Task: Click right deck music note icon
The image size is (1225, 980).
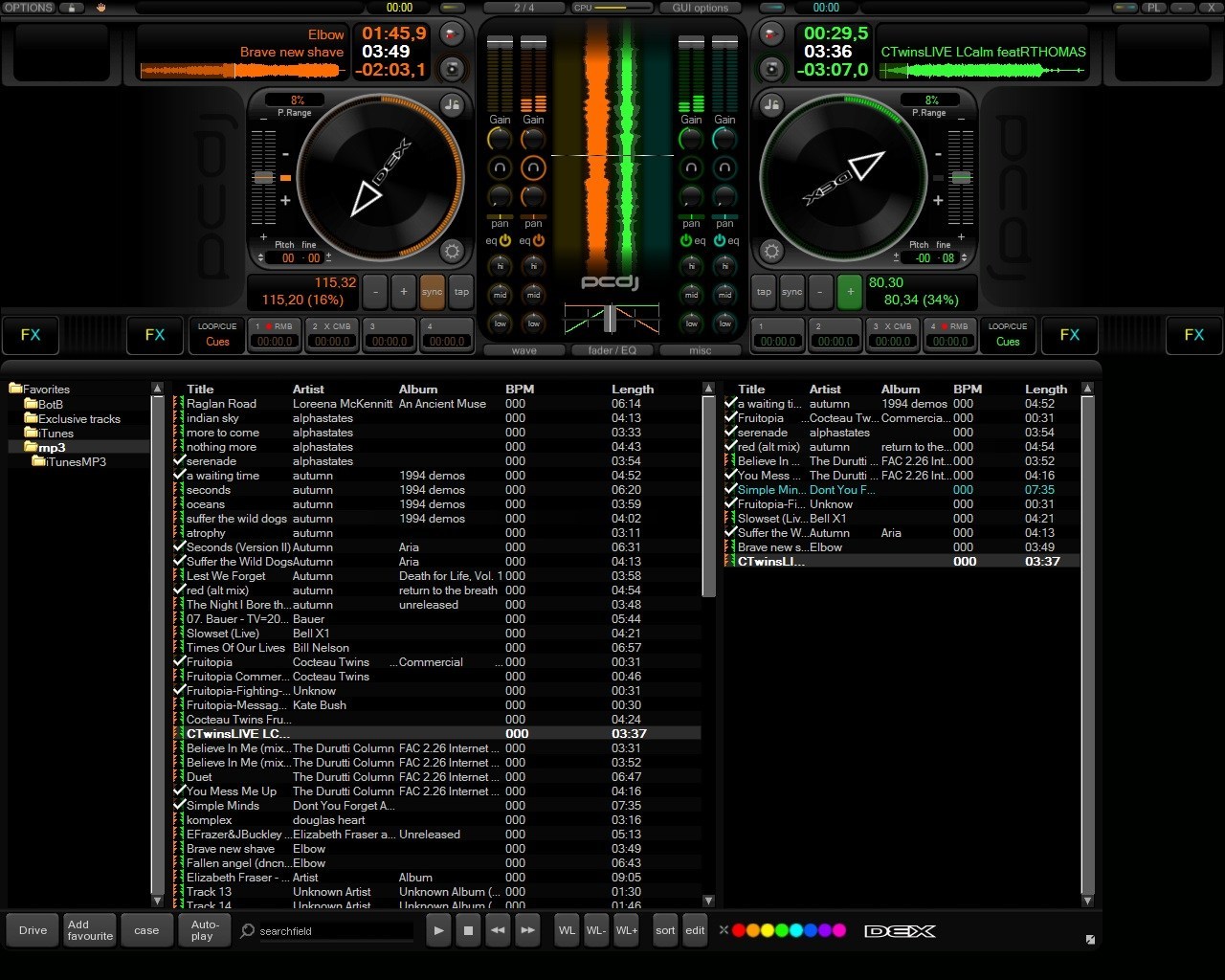Action: tap(771, 104)
